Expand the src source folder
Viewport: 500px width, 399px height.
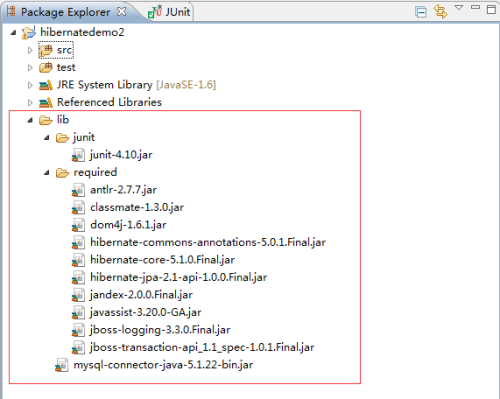tap(30, 50)
